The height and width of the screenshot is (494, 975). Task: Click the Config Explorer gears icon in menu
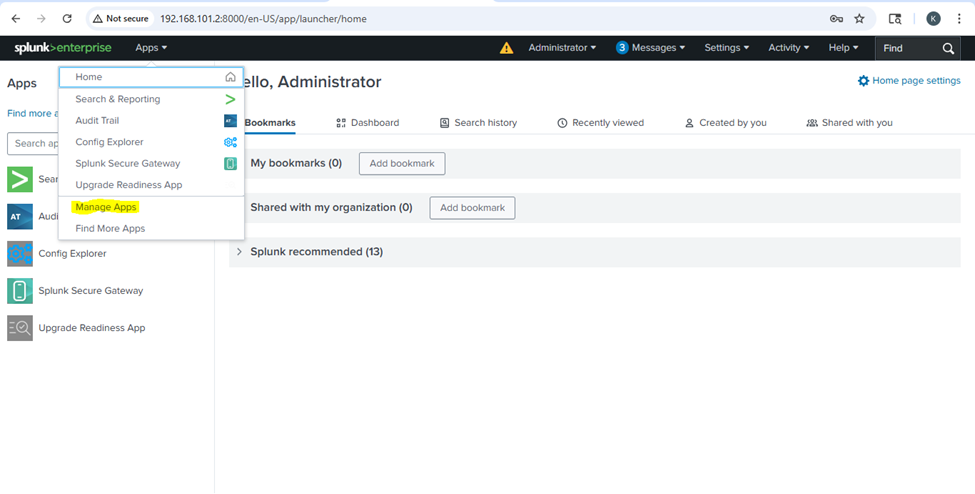[230, 142]
